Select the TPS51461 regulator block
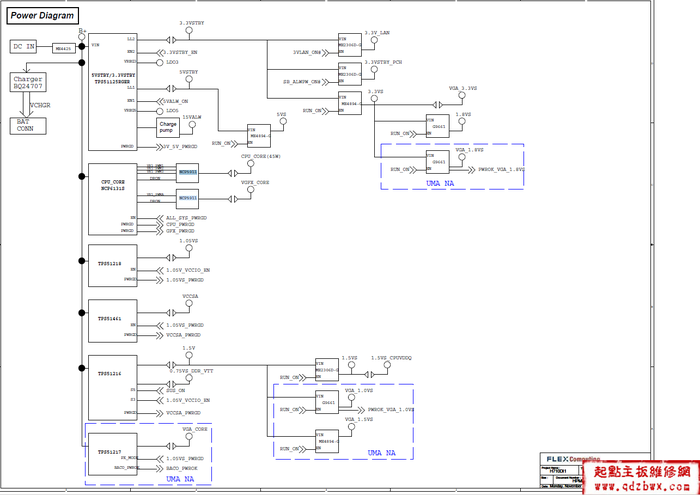Viewport: 700px width, 495px height. (x=112, y=318)
